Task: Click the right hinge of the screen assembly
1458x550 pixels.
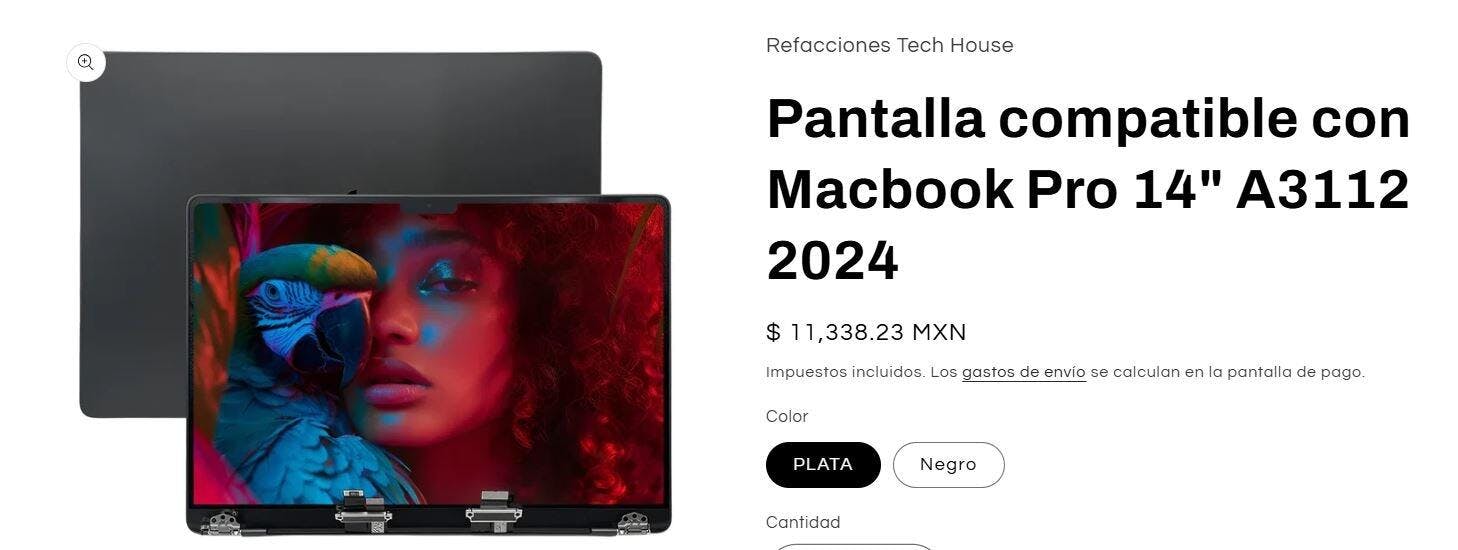Action: [x=632, y=522]
